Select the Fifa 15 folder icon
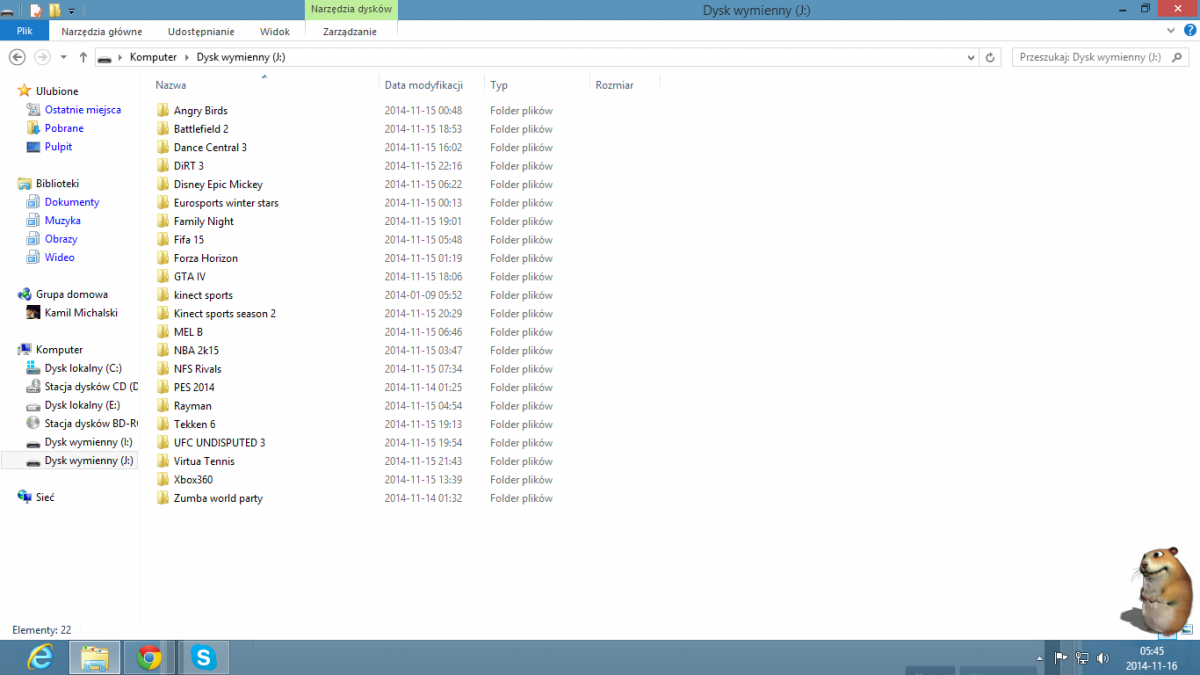The image size is (1200, 675). 163,240
